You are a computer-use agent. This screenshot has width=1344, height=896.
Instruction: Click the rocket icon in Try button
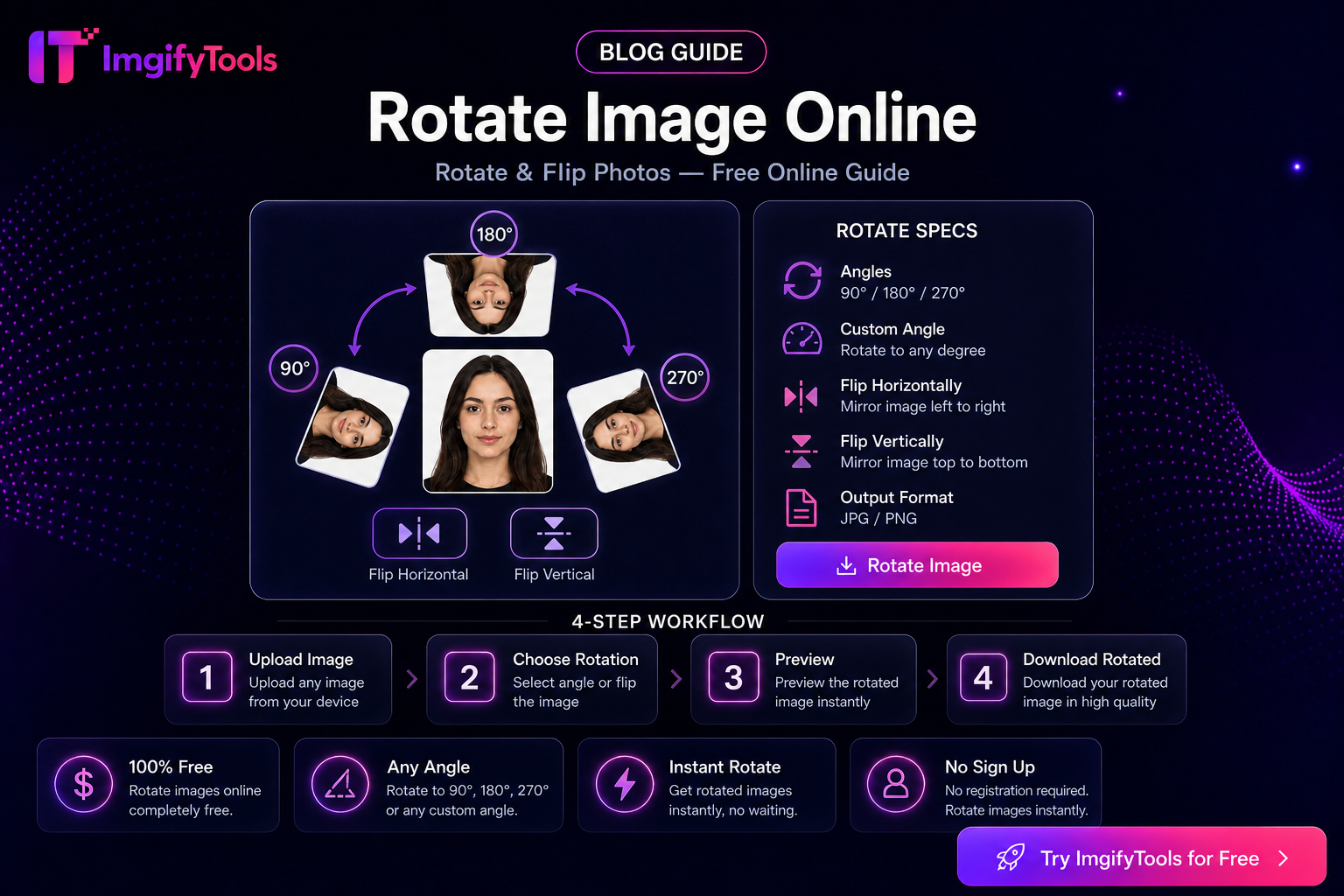[1011, 857]
